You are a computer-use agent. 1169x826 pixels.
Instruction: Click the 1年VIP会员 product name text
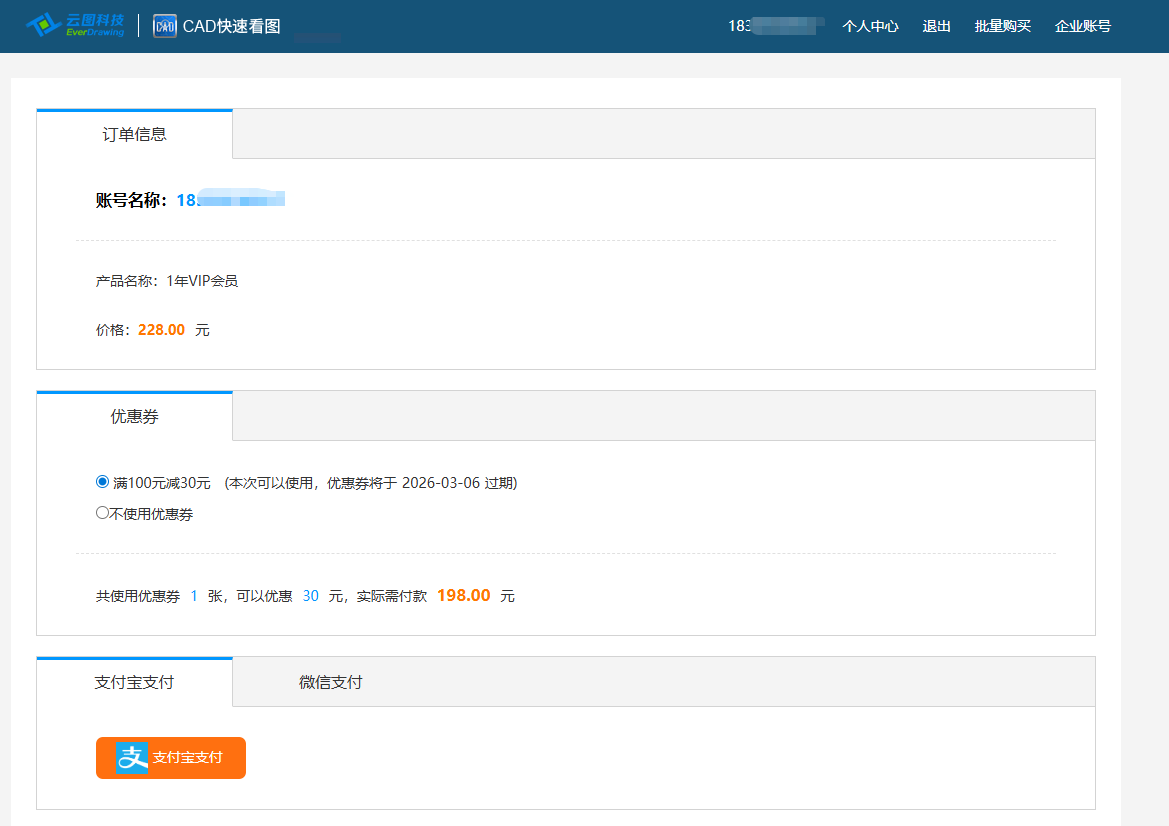(202, 281)
